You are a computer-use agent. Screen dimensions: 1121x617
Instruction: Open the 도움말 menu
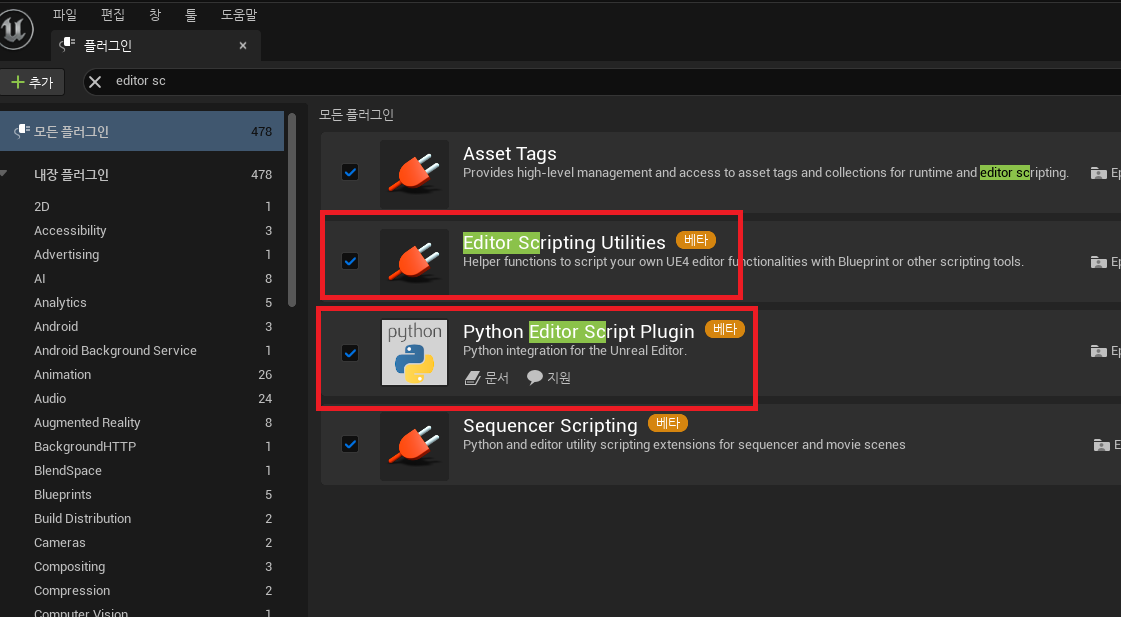point(239,14)
